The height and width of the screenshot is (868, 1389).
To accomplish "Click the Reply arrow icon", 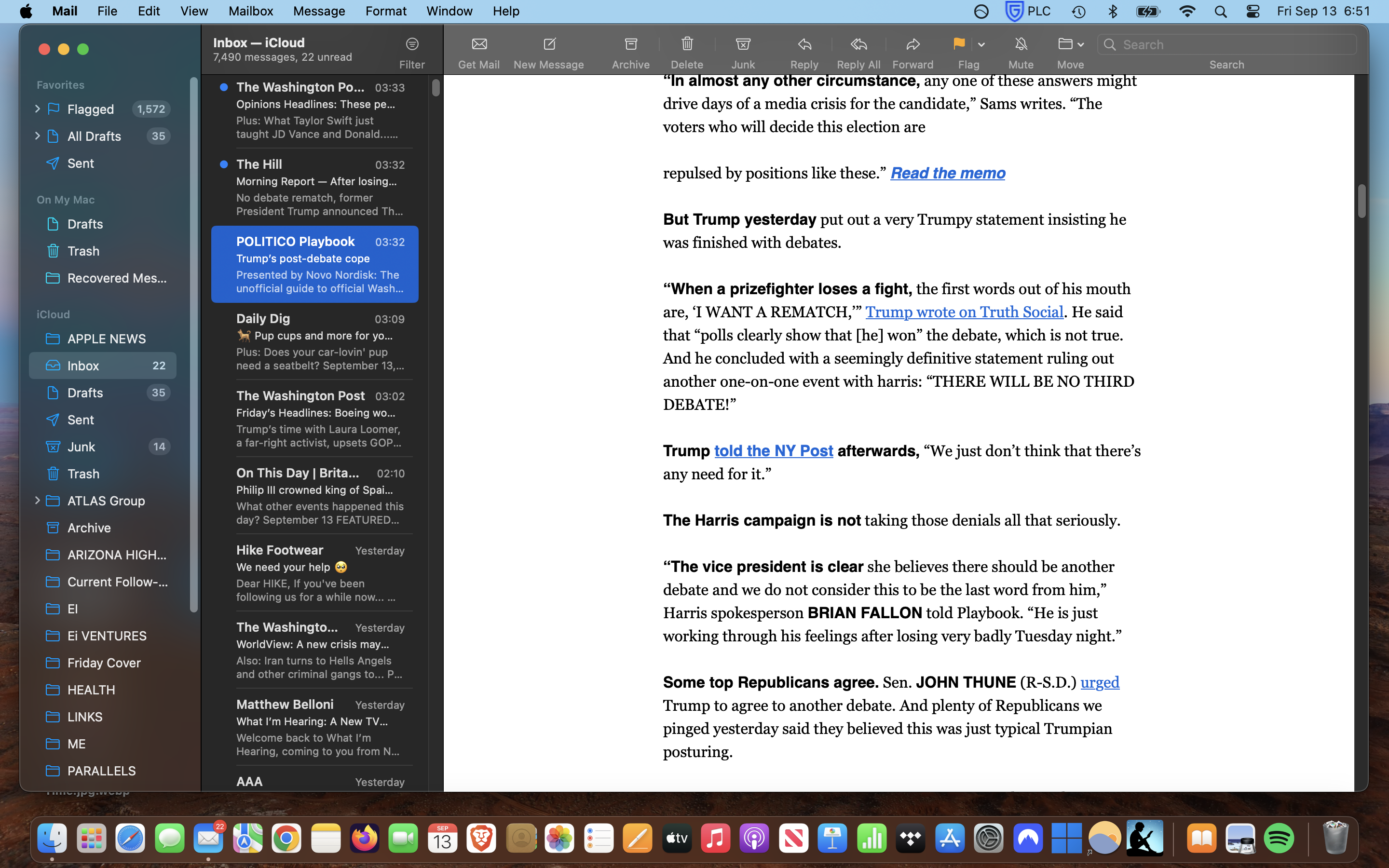I will (x=804, y=44).
